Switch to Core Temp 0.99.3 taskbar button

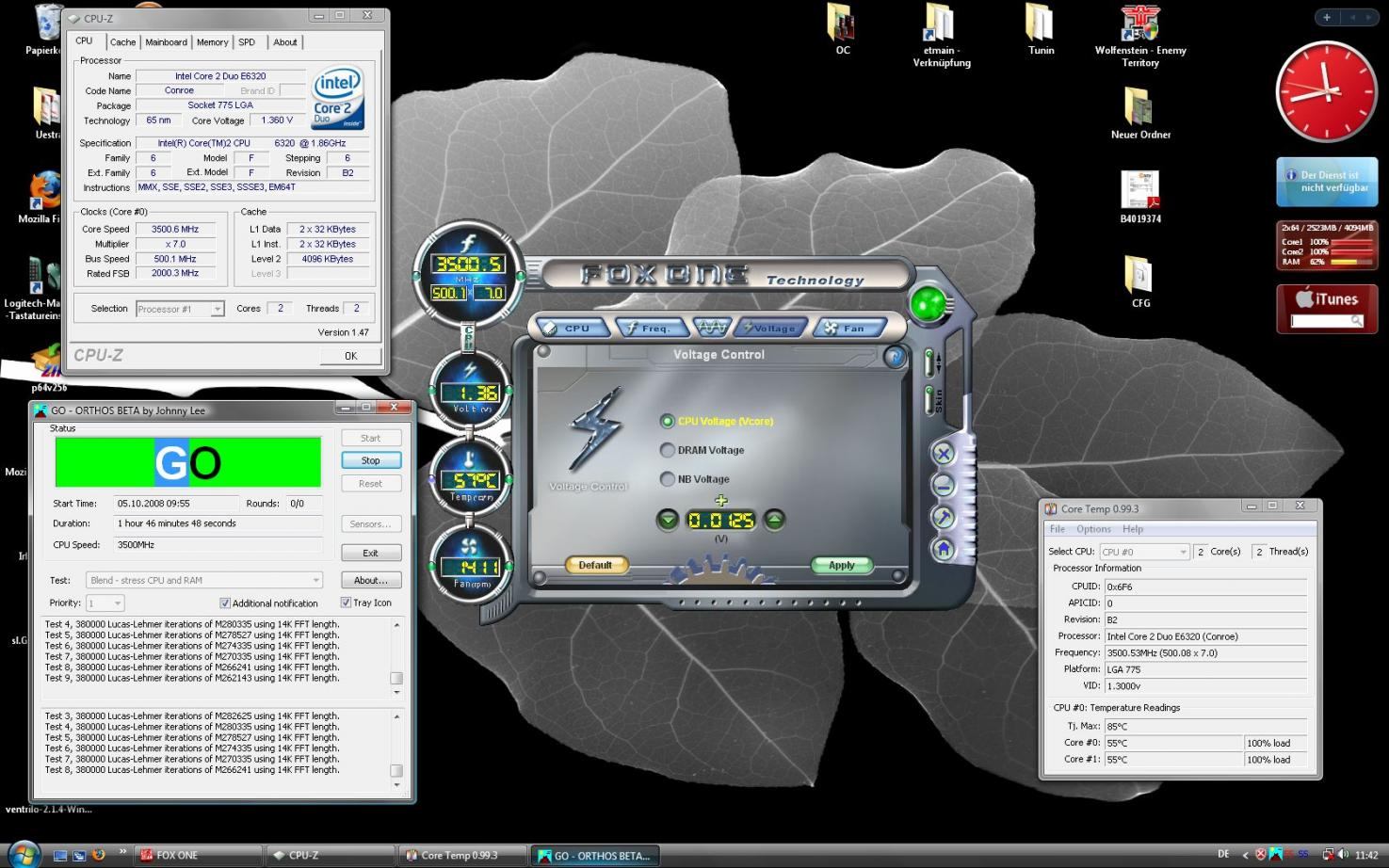click(x=461, y=855)
